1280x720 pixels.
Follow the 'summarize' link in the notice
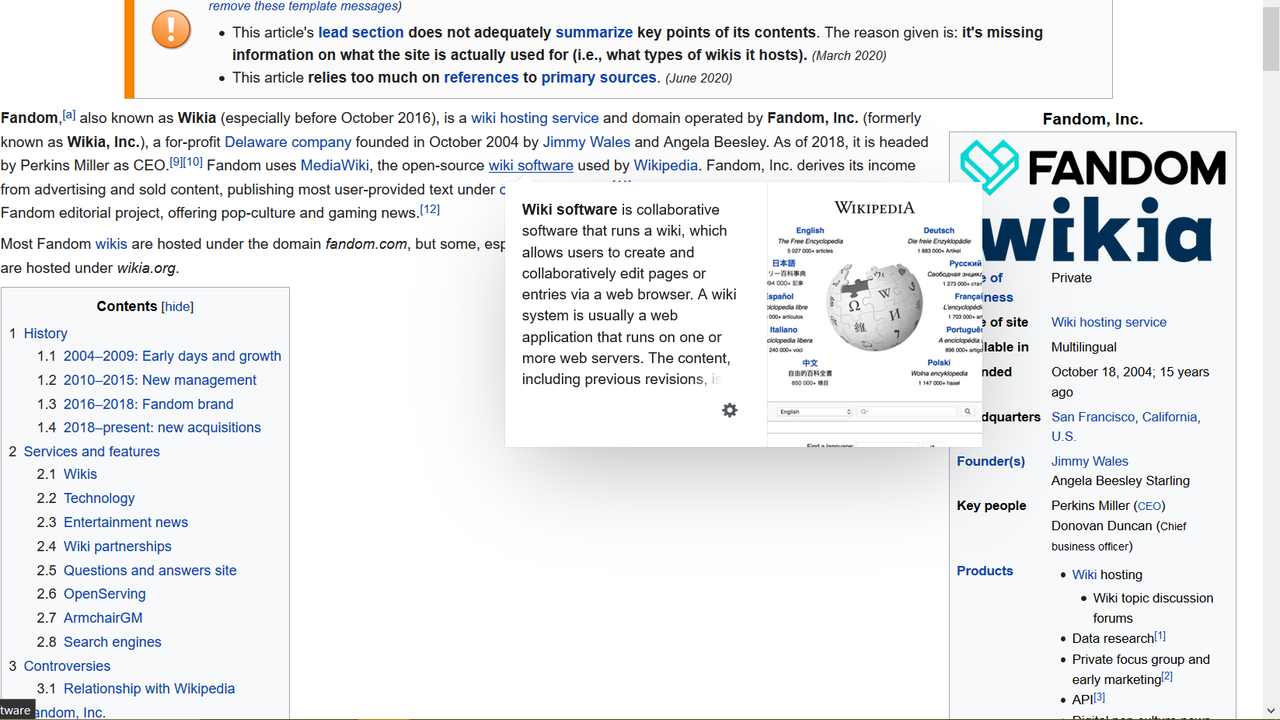594,32
